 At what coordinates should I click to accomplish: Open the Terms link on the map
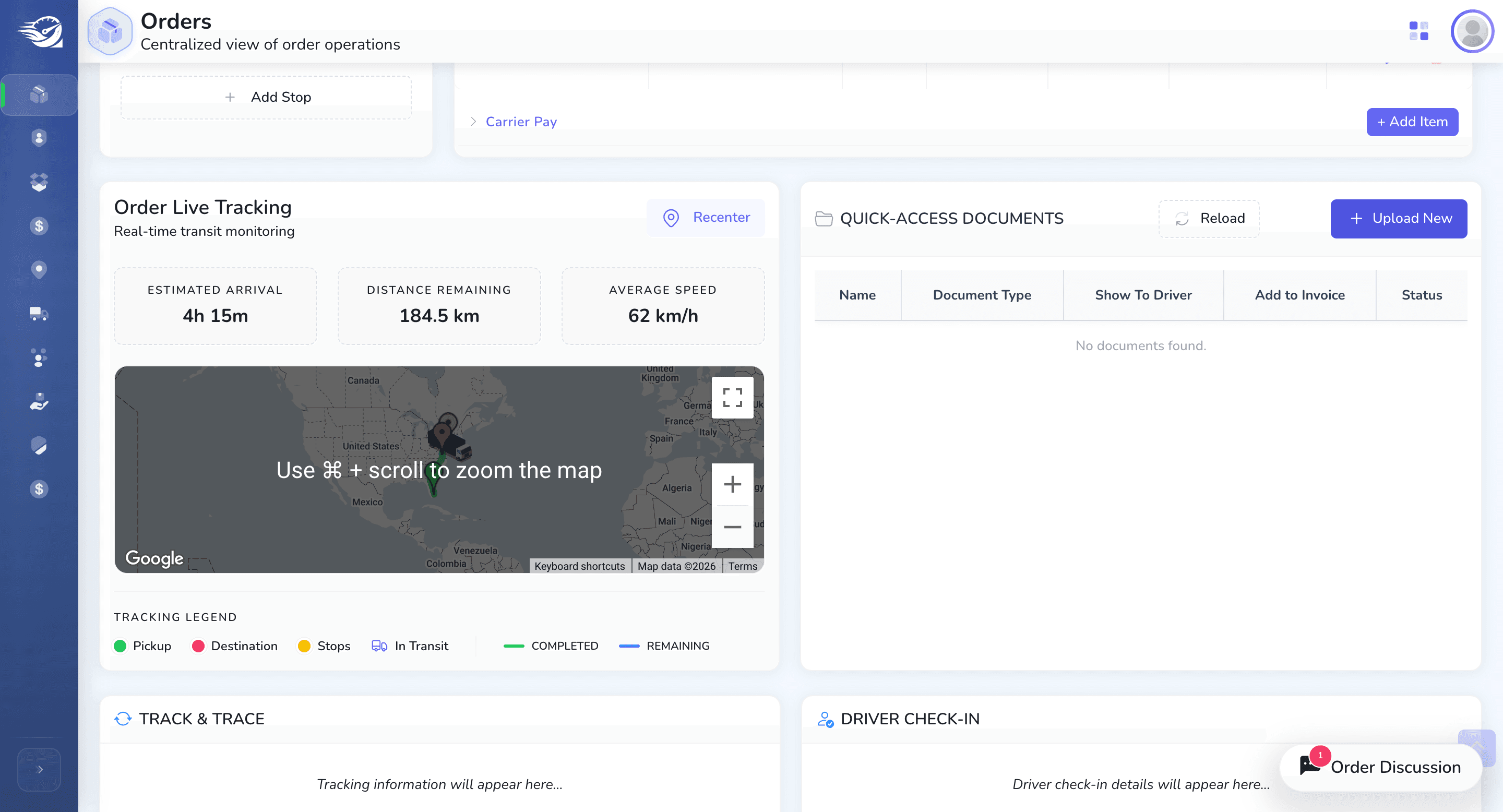(x=742, y=566)
